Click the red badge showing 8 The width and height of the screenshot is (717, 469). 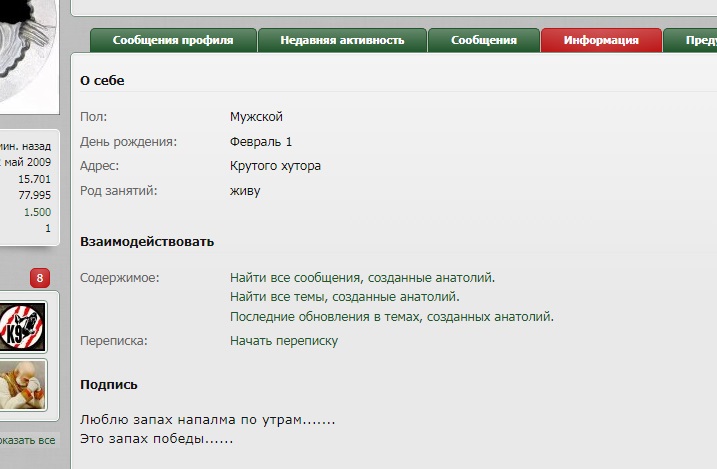coord(39,278)
